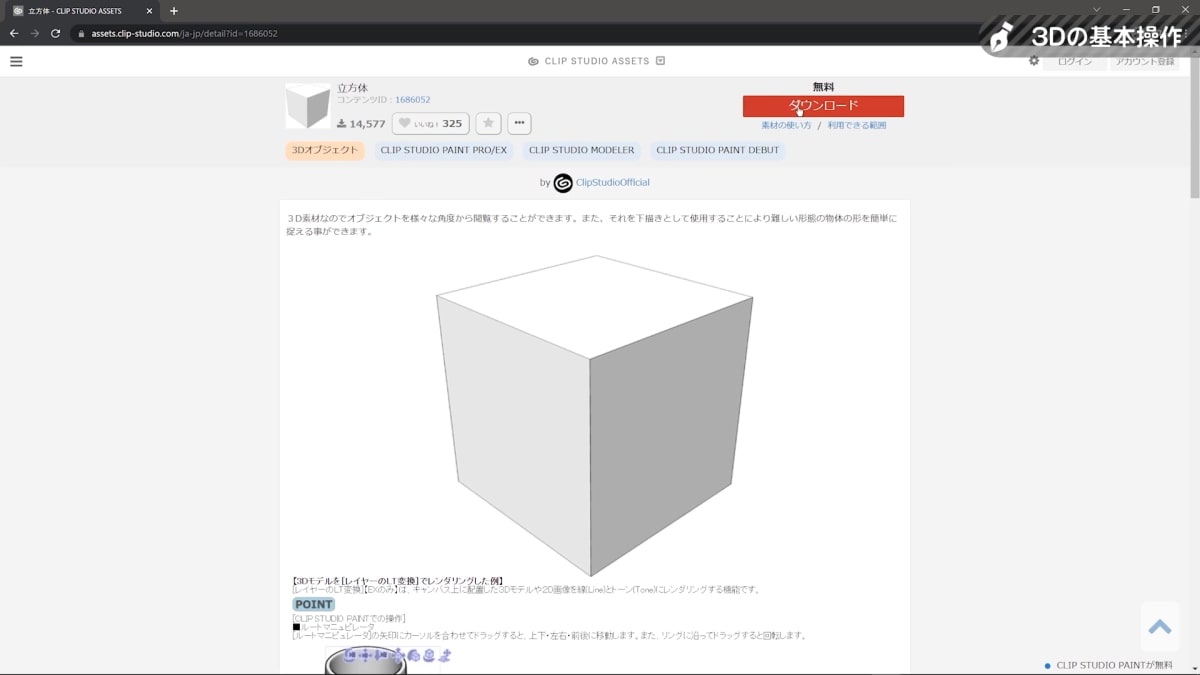Select the CLIP STUDIO MODELER tag

tap(582, 151)
